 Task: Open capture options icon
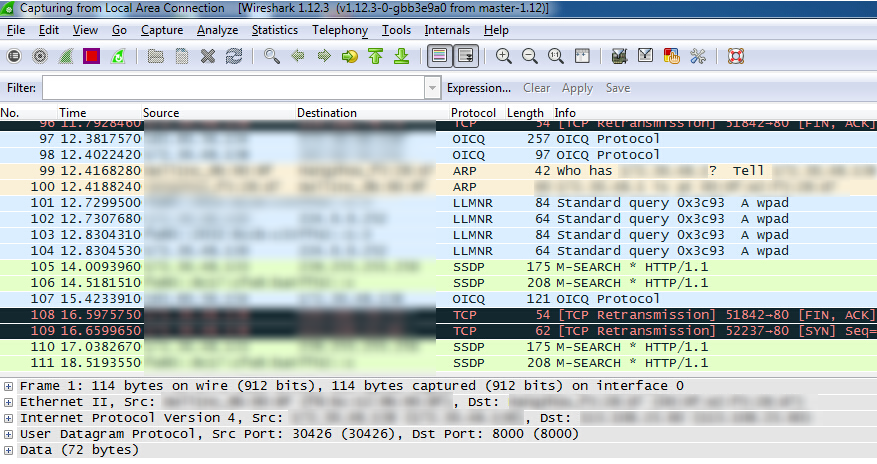[40, 56]
